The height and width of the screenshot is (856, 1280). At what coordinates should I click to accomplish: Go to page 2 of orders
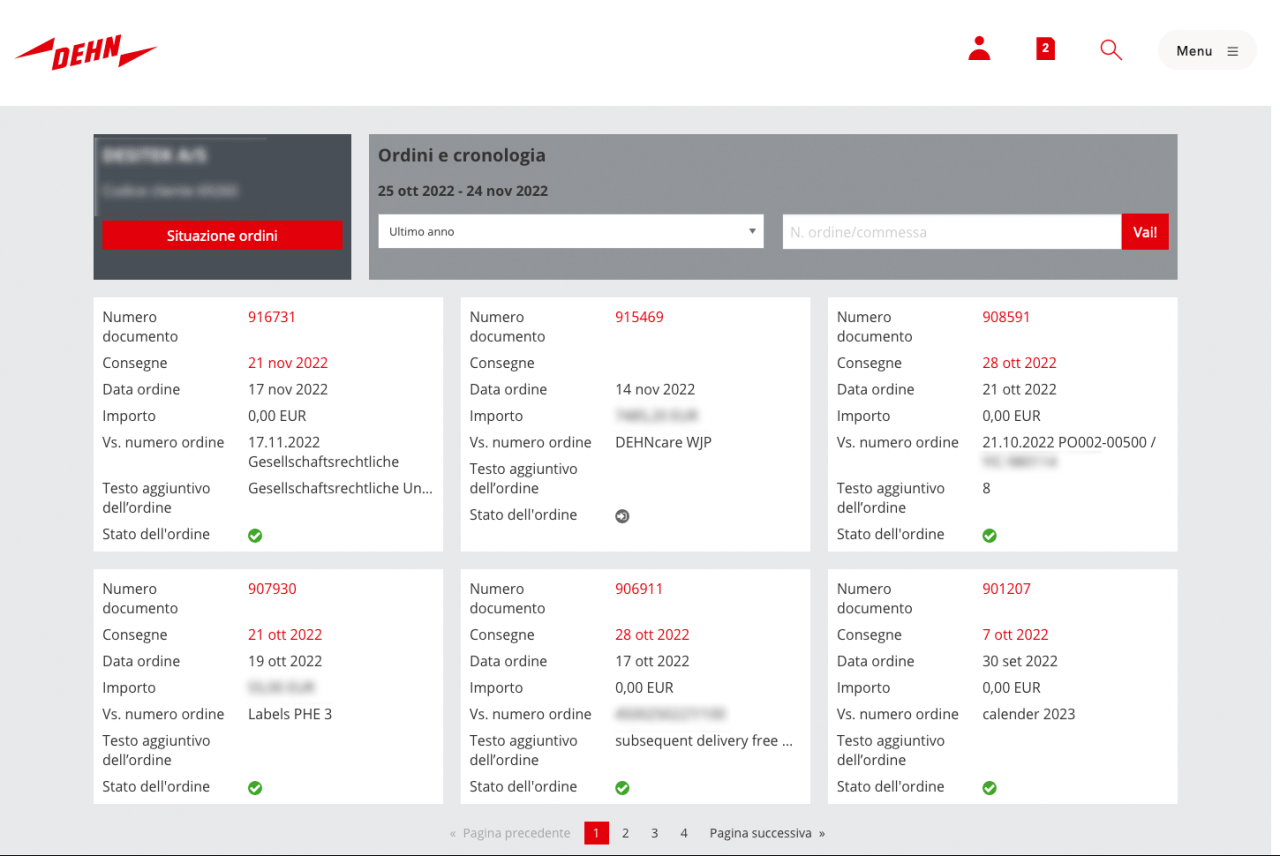click(x=625, y=833)
